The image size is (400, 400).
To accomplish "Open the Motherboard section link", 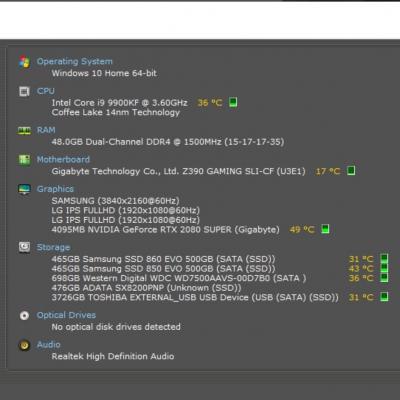I will pos(63,159).
